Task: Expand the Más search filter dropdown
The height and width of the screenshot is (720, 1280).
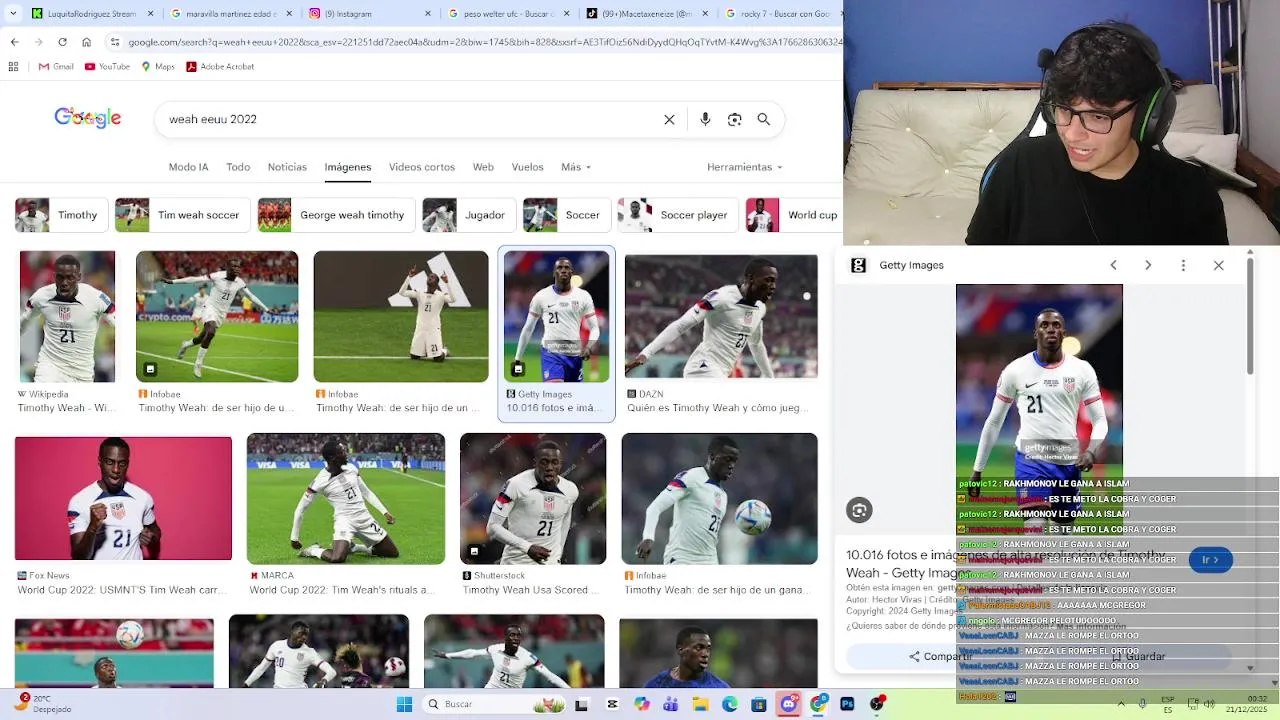Action: click(x=576, y=167)
